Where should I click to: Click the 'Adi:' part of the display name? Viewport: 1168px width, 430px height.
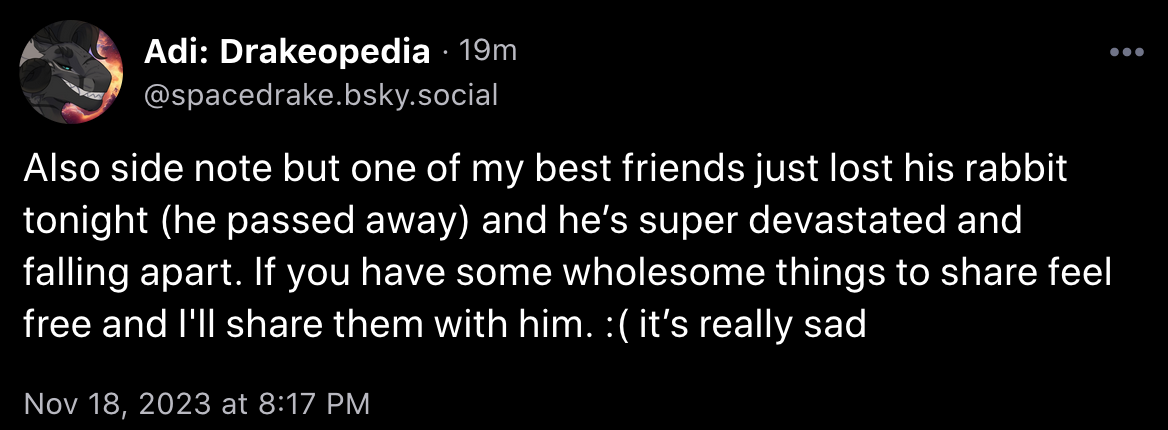tap(173, 51)
